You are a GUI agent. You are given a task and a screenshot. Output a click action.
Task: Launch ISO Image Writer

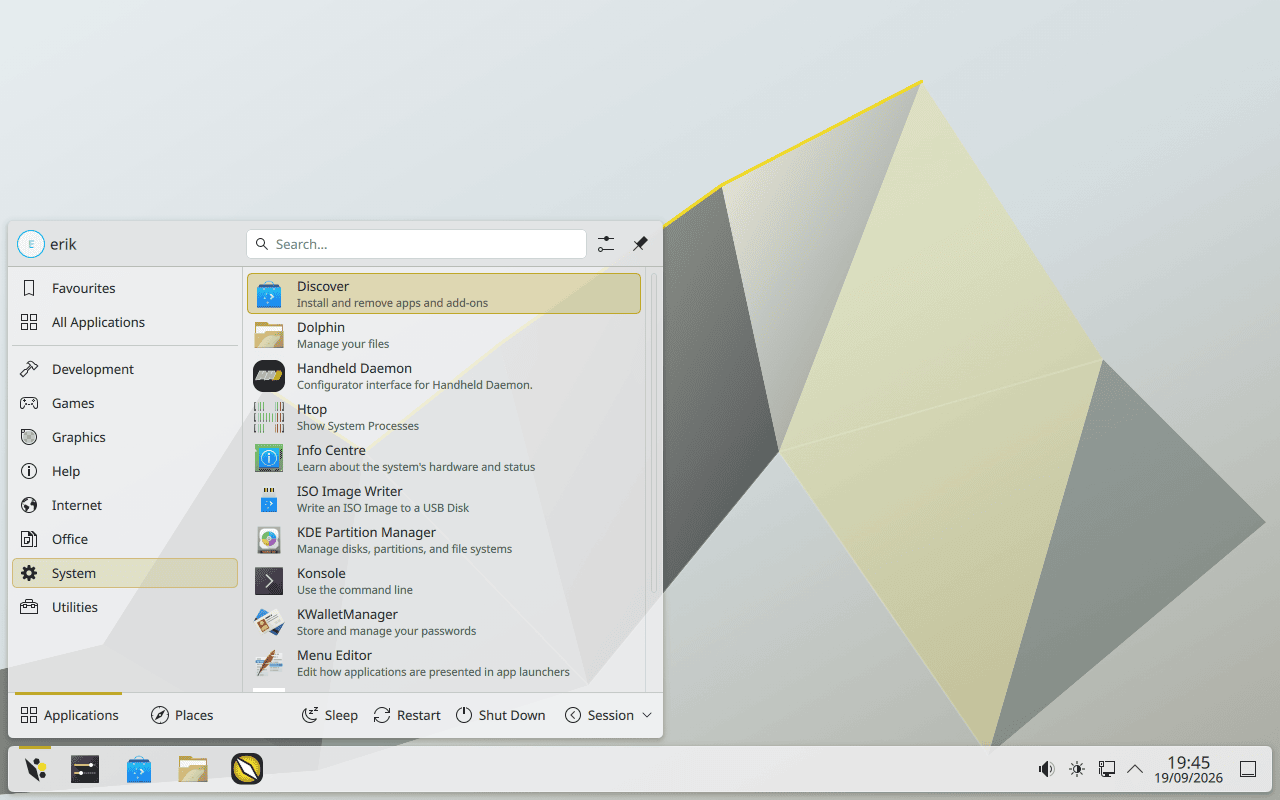click(x=444, y=499)
